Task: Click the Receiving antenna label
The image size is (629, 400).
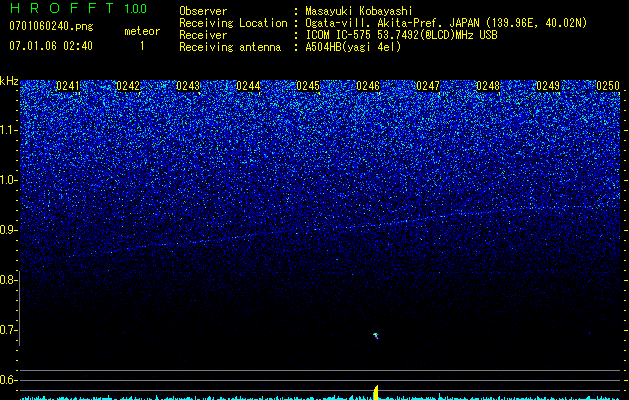Action: pos(230,47)
